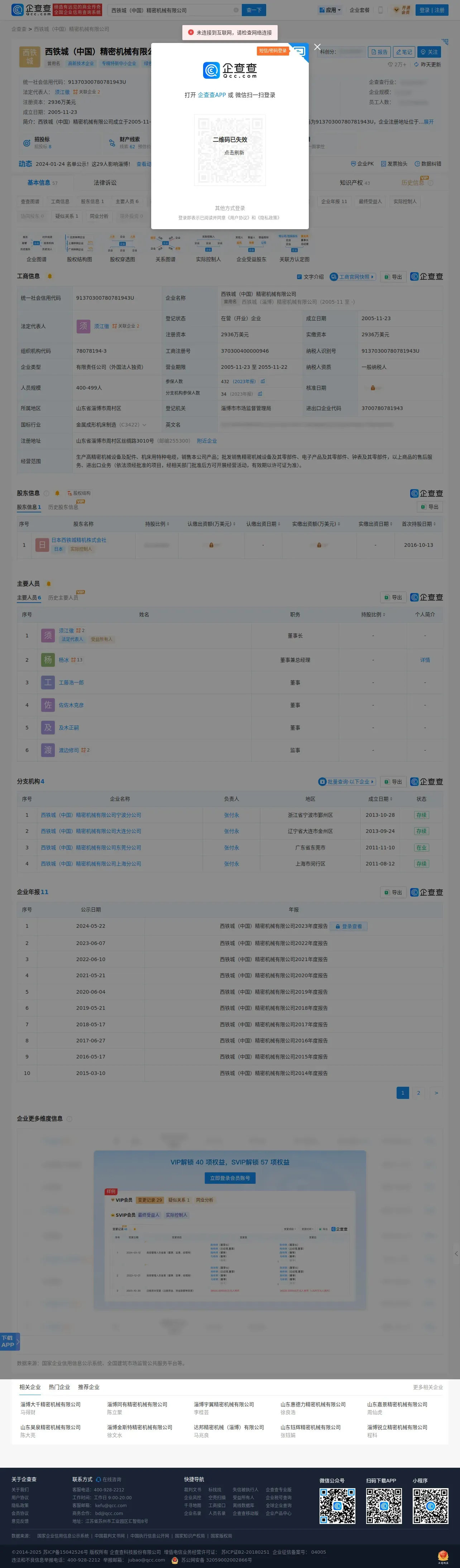Click the 股权结构 icon beside 股东信息
Viewport: 460px width, 1568px height.
pos(78,493)
